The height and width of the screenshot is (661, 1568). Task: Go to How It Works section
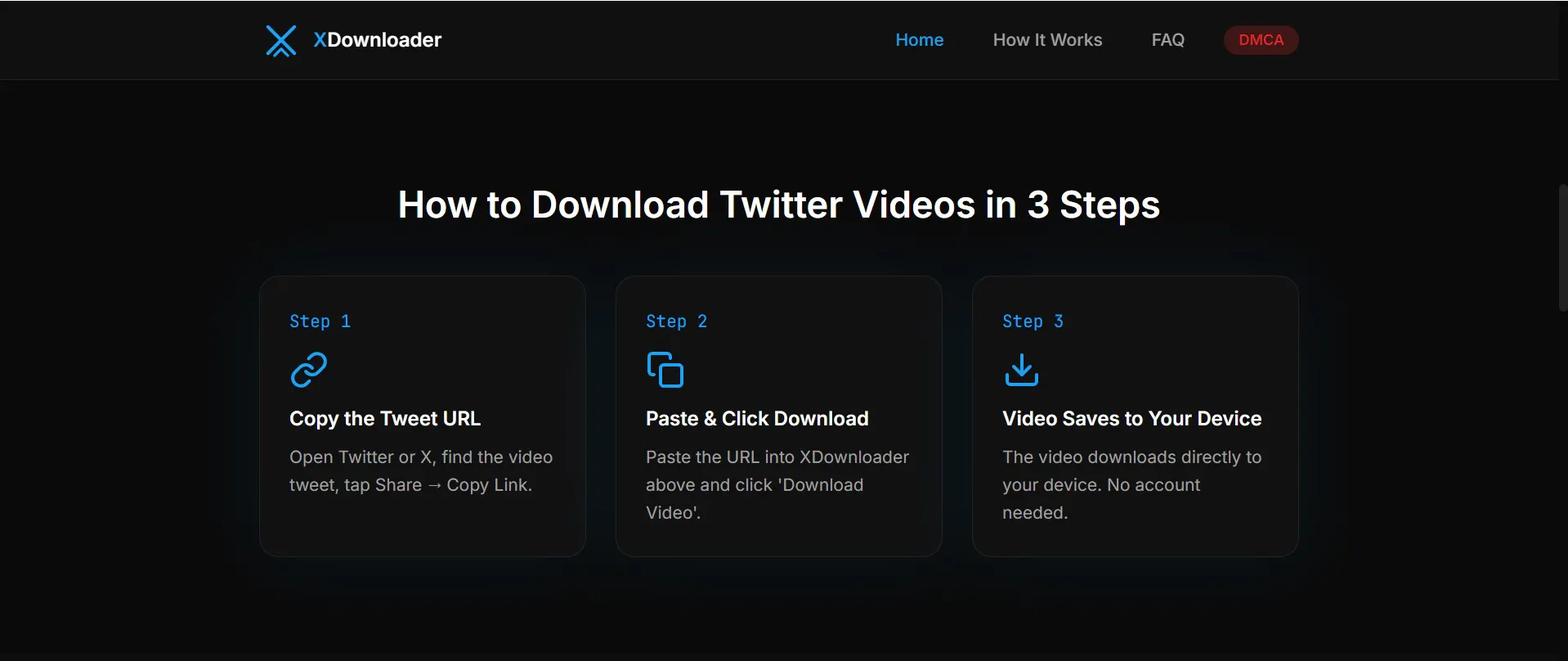pos(1047,40)
